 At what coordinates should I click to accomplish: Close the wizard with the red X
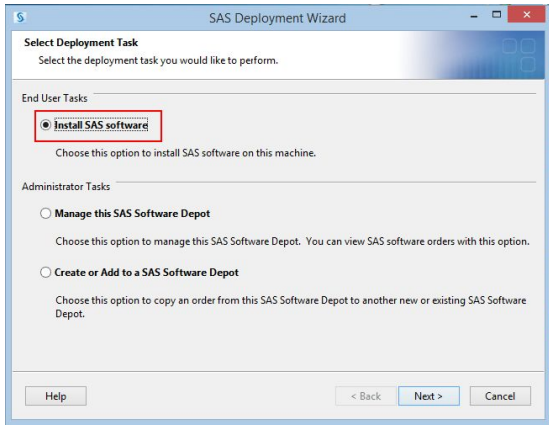pyautogui.click(x=526, y=15)
